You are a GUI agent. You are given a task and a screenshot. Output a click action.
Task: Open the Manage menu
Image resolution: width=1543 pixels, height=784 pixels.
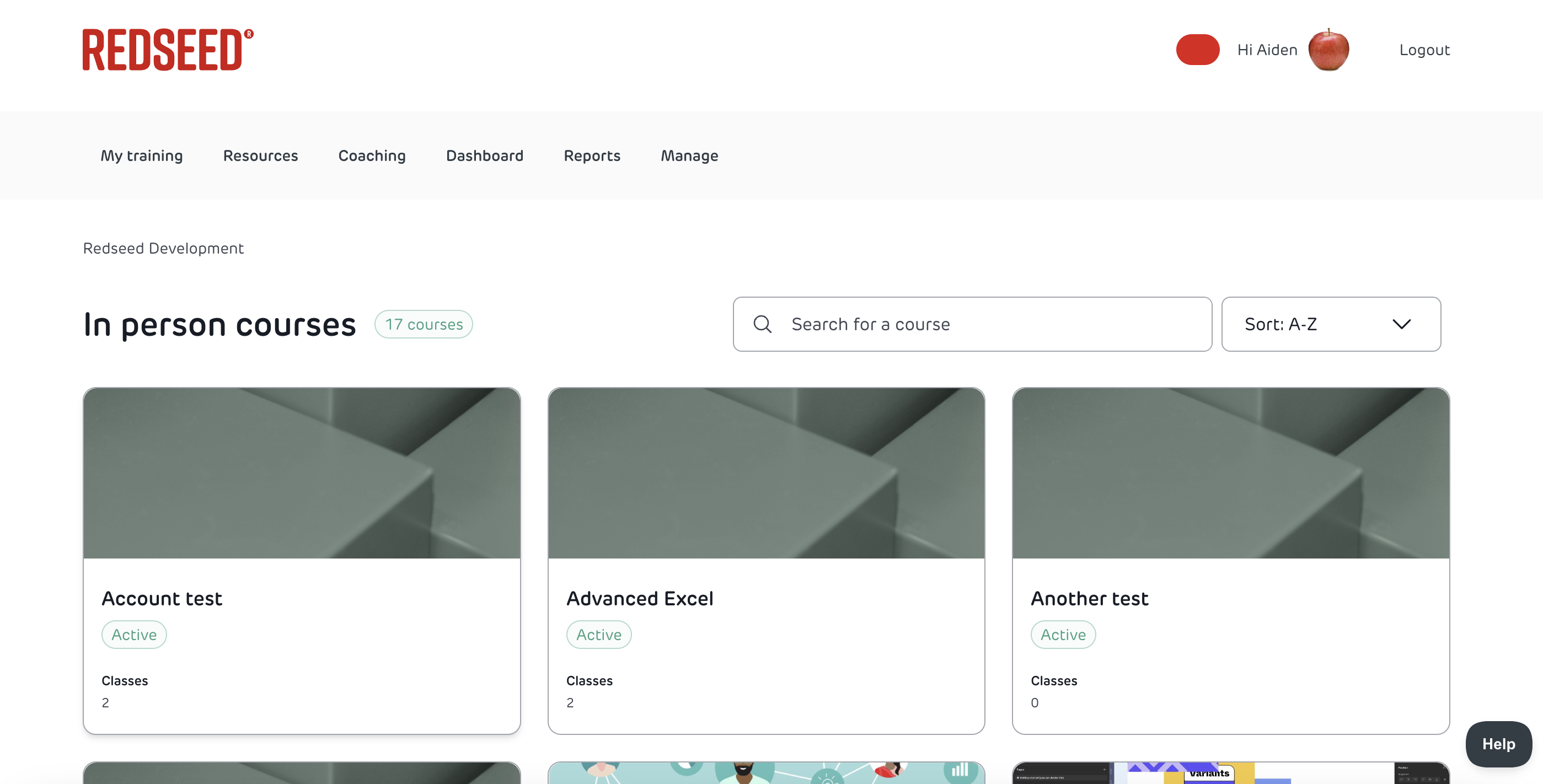(689, 155)
